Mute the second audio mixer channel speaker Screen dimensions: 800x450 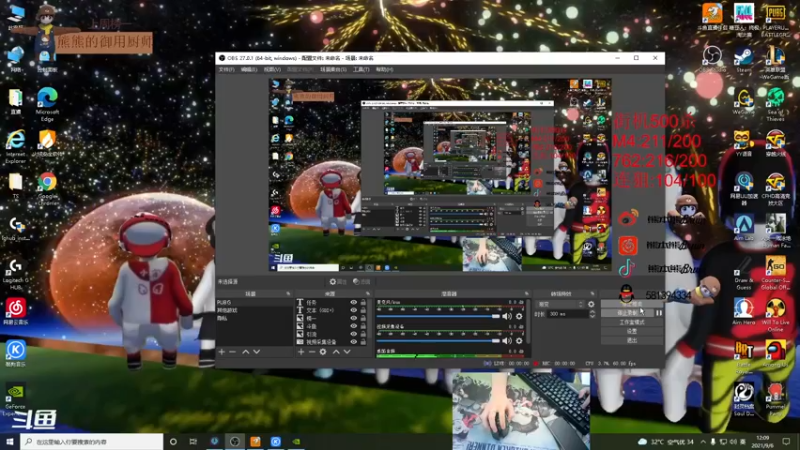(507, 340)
